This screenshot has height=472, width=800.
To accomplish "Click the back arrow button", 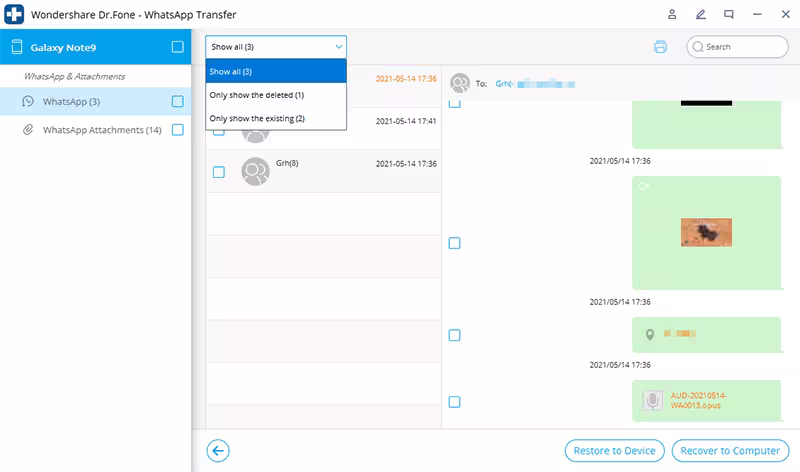I will pyautogui.click(x=218, y=451).
